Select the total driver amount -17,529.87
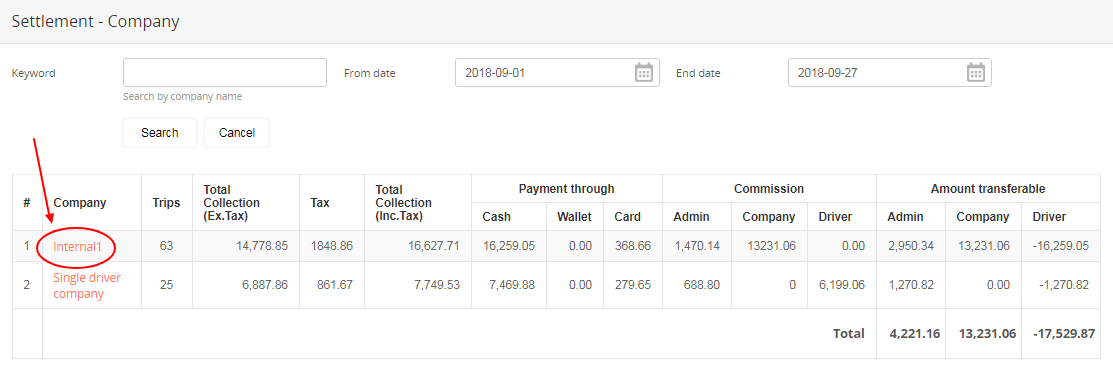This screenshot has width=1113, height=376. [1064, 333]
